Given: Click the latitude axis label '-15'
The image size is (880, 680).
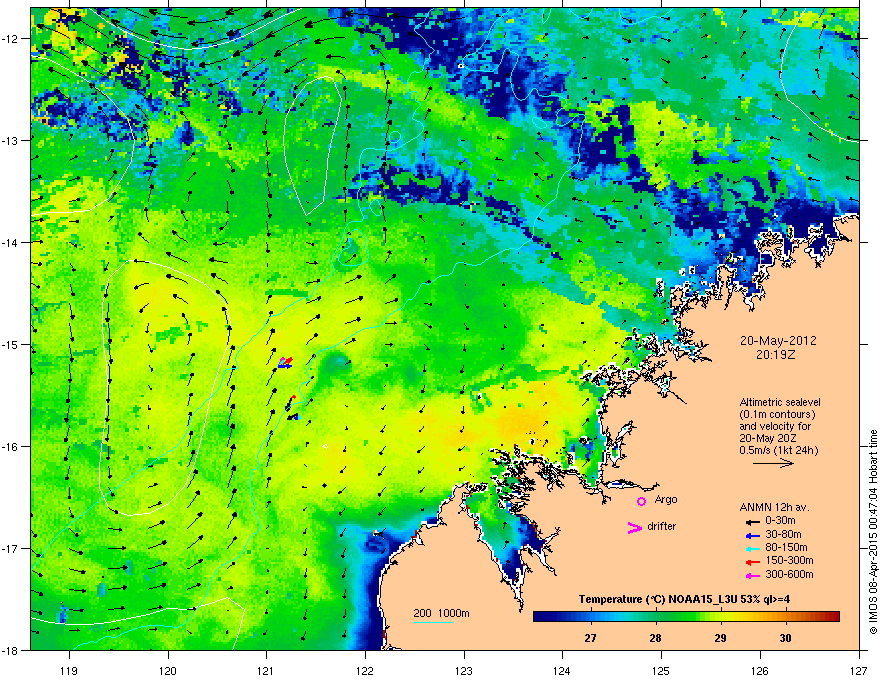Looking at the screenshot, I should (x=11, y=344).
